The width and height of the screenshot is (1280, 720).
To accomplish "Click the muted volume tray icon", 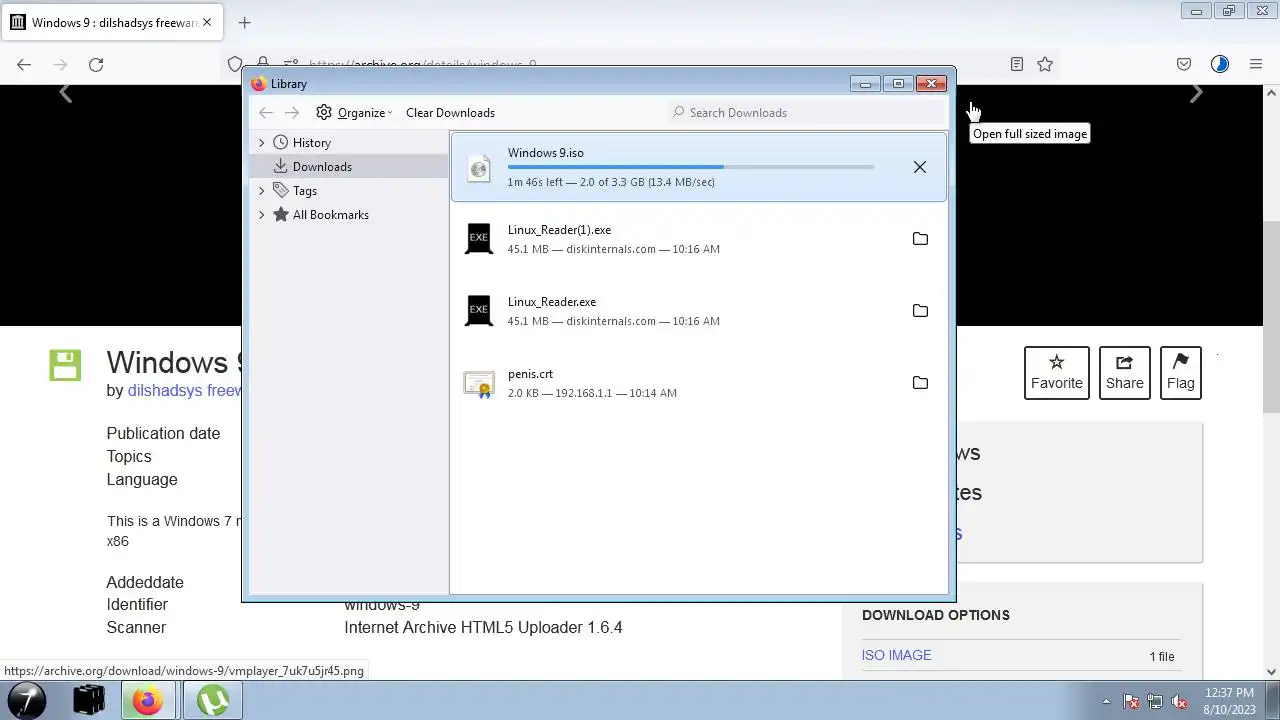I will tap(1179, 701).
